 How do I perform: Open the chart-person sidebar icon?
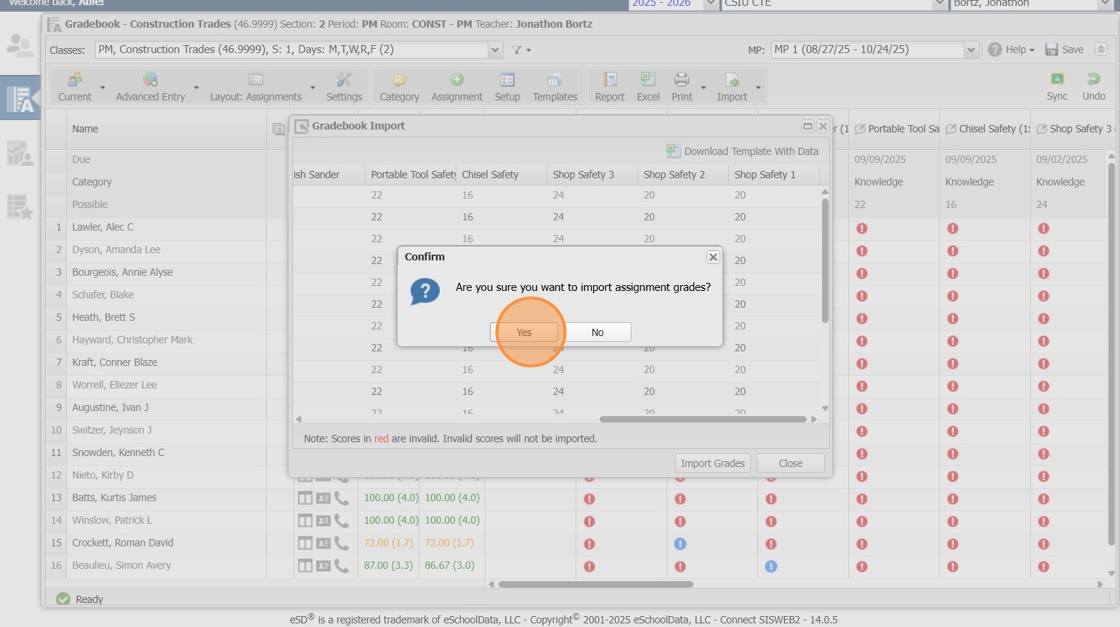[19, 153]
